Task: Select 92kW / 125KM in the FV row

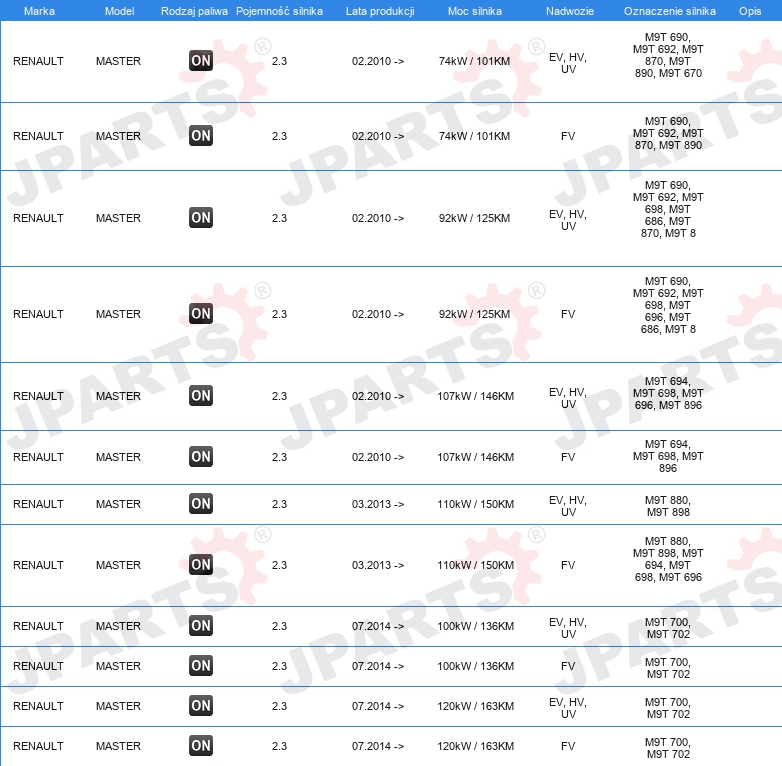Action: click(x=474, y=314)
